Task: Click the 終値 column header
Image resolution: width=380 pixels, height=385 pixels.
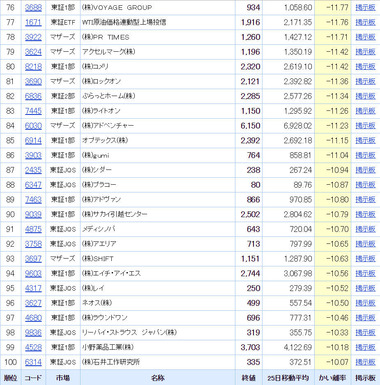Action: click(248, 378)
